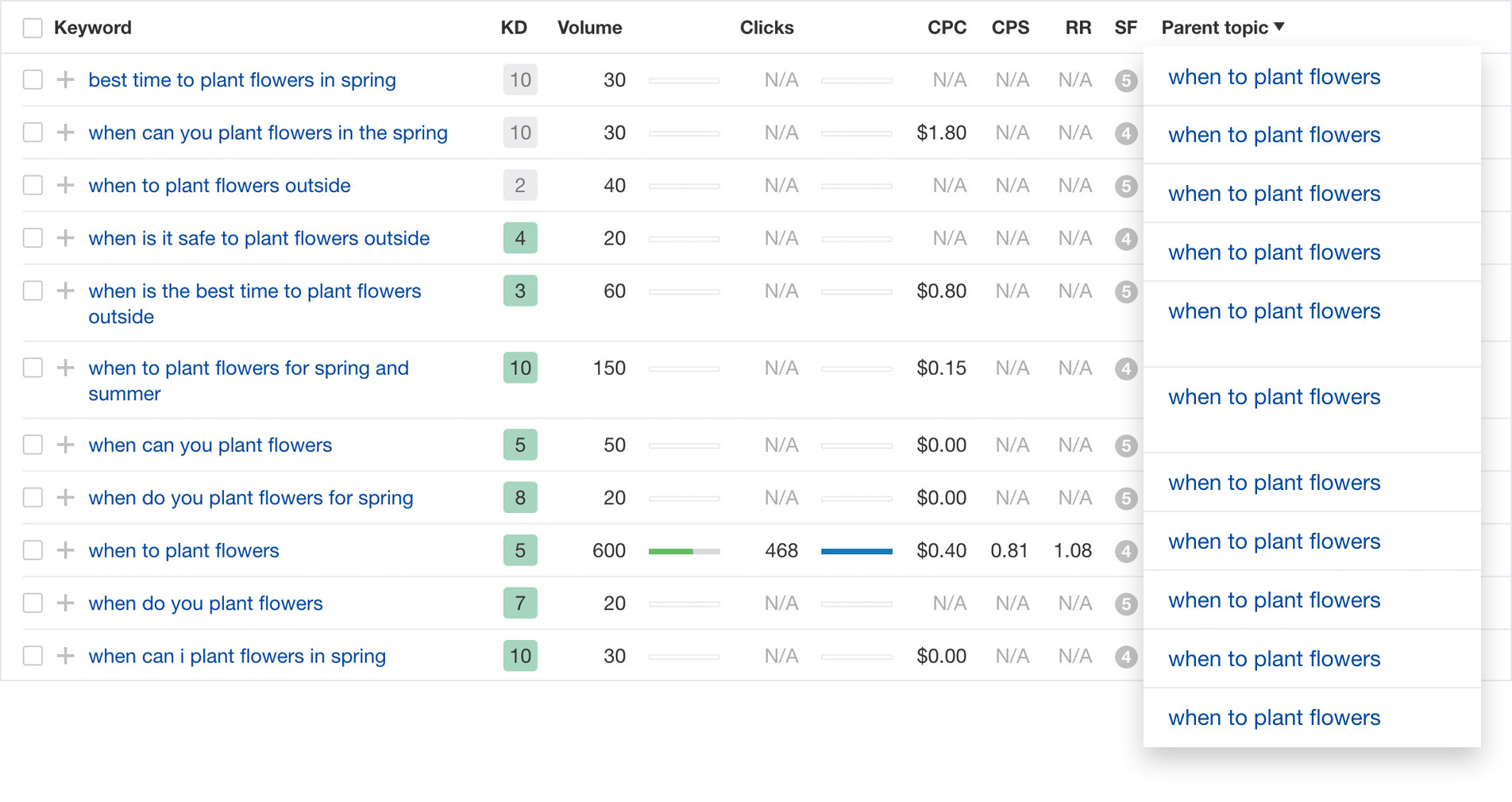Check the box for "when to plant flowers"

point(33,550)
